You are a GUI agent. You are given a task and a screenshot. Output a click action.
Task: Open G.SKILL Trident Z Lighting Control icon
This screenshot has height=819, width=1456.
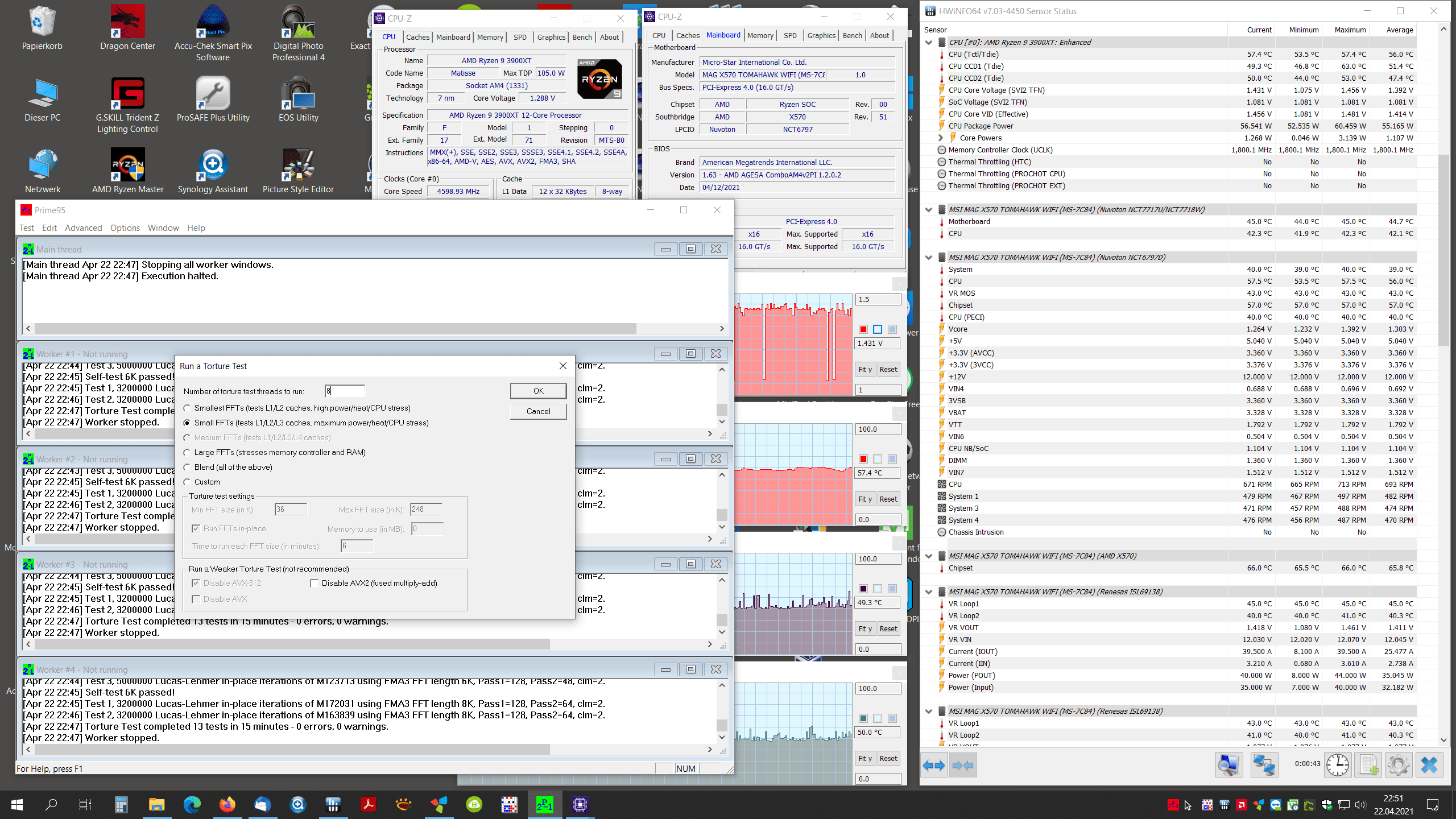(x=127, y=105)
